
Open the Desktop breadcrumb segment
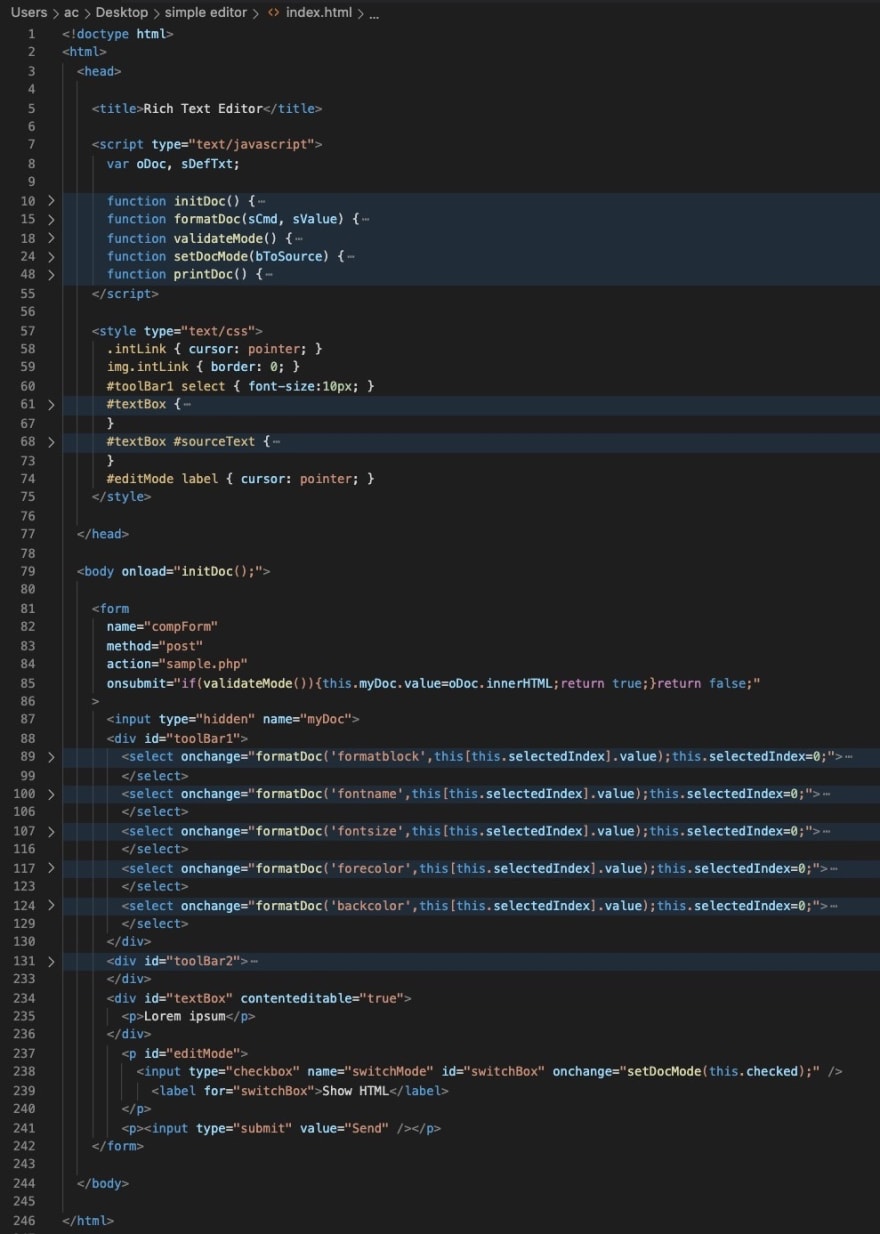click(122, 13)
